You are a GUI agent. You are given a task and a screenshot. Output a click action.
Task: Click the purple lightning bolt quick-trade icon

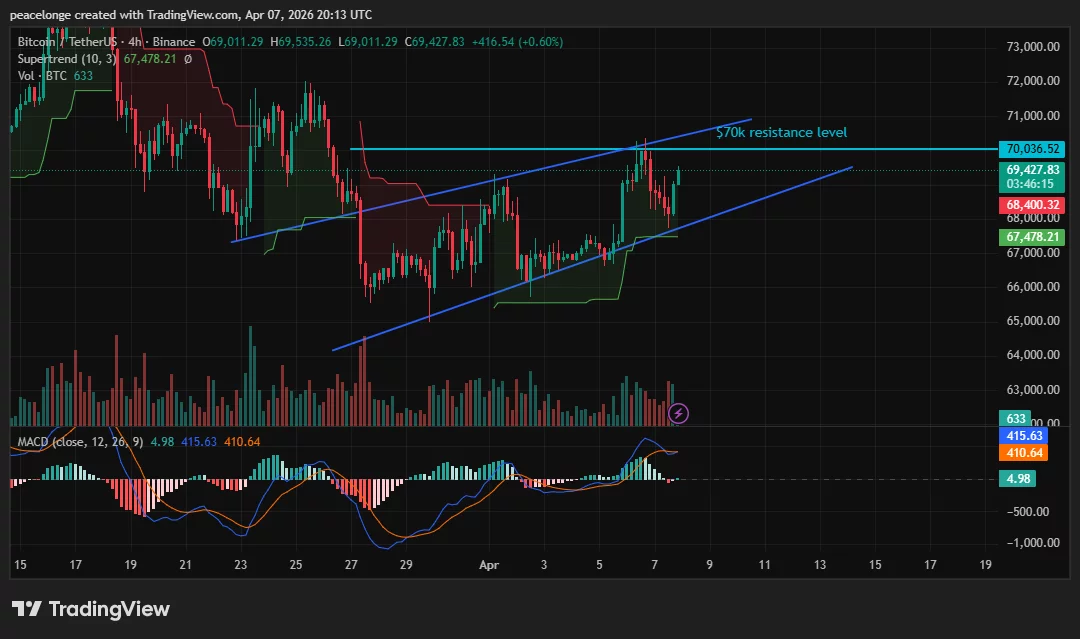tap(678, 413)
